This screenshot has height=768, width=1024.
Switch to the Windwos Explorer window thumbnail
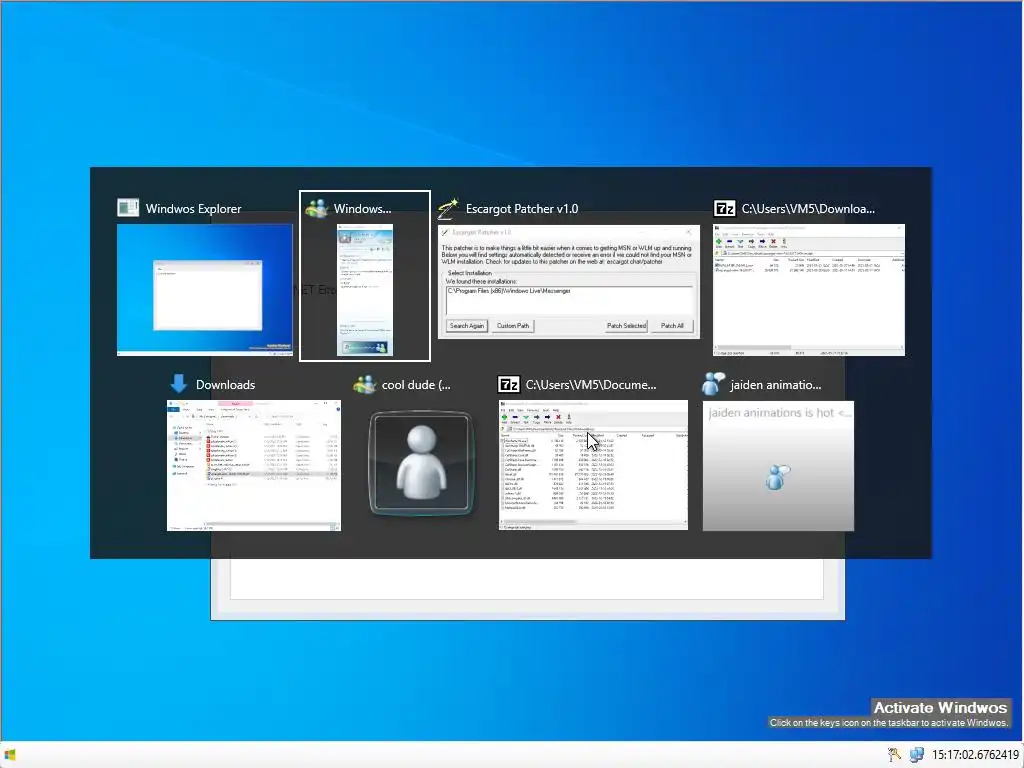(204, 290)
